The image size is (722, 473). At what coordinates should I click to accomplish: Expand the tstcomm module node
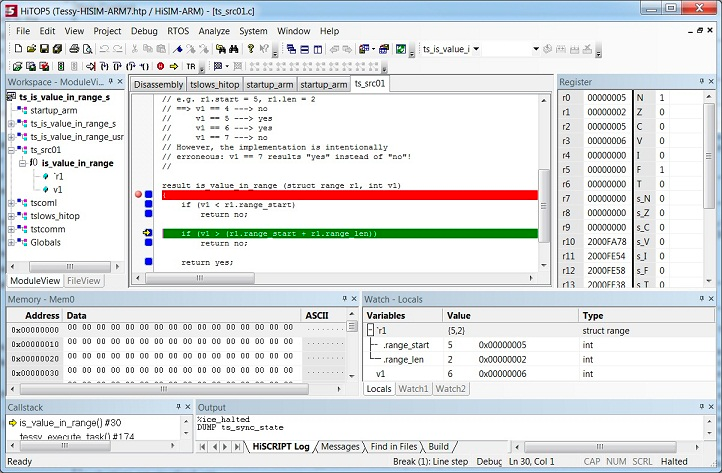click(11, 229)
